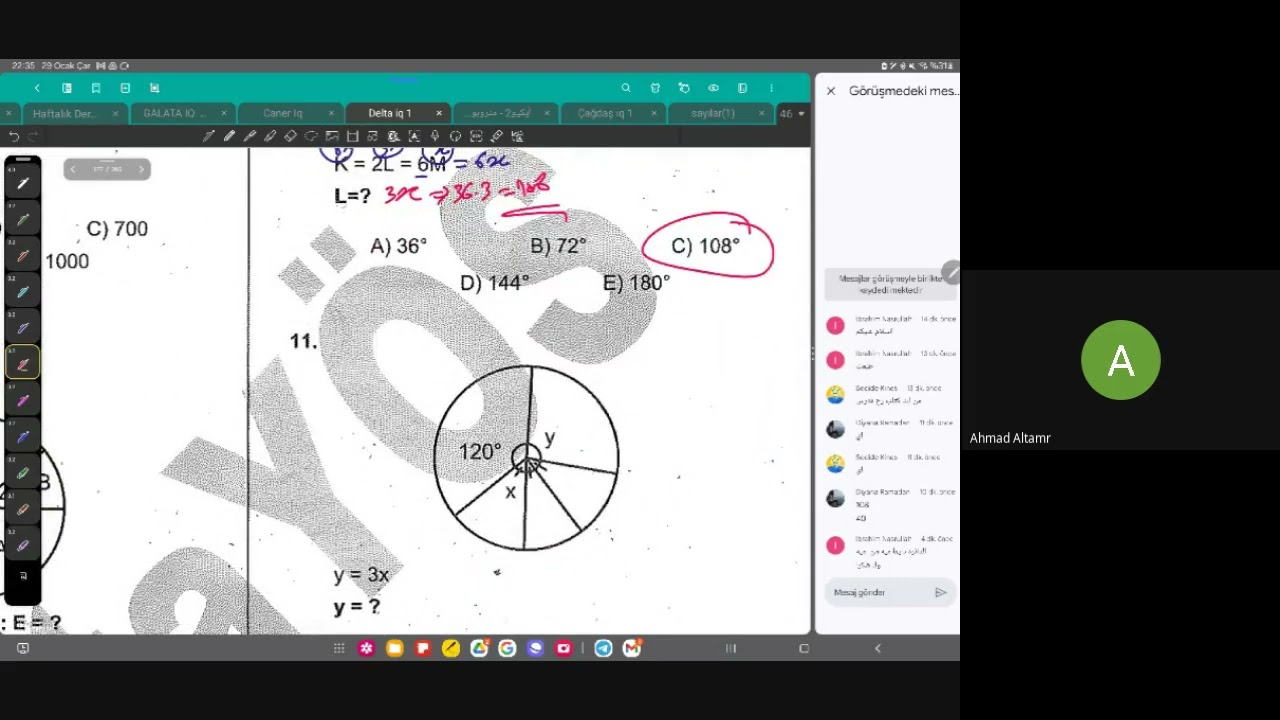Tap the Android home navigation button
The height and width of the screenshot is (720, 1280).
[804, 648]
